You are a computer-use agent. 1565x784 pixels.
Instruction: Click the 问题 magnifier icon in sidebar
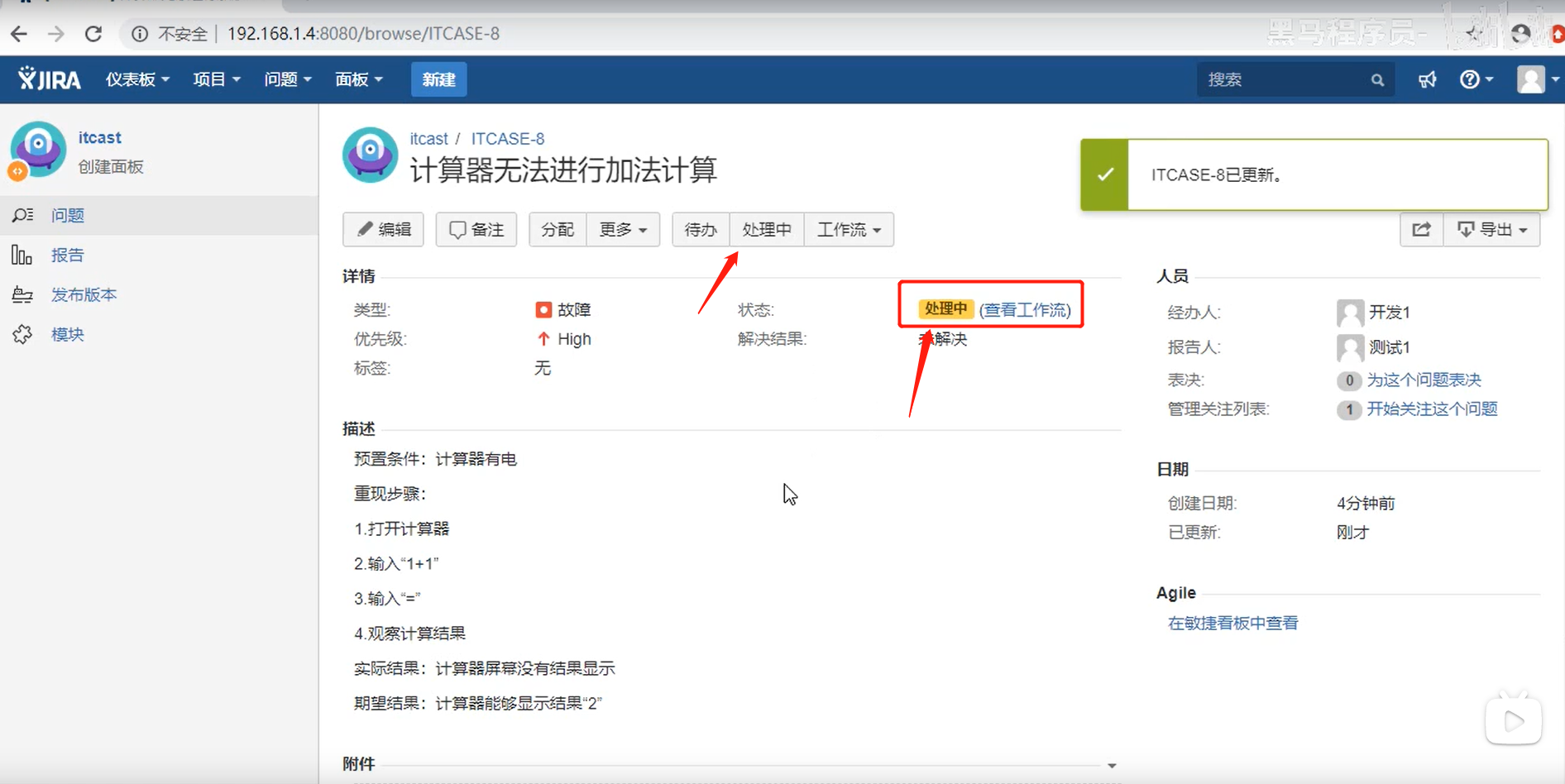pyautogui.click(x=22, y=215)
